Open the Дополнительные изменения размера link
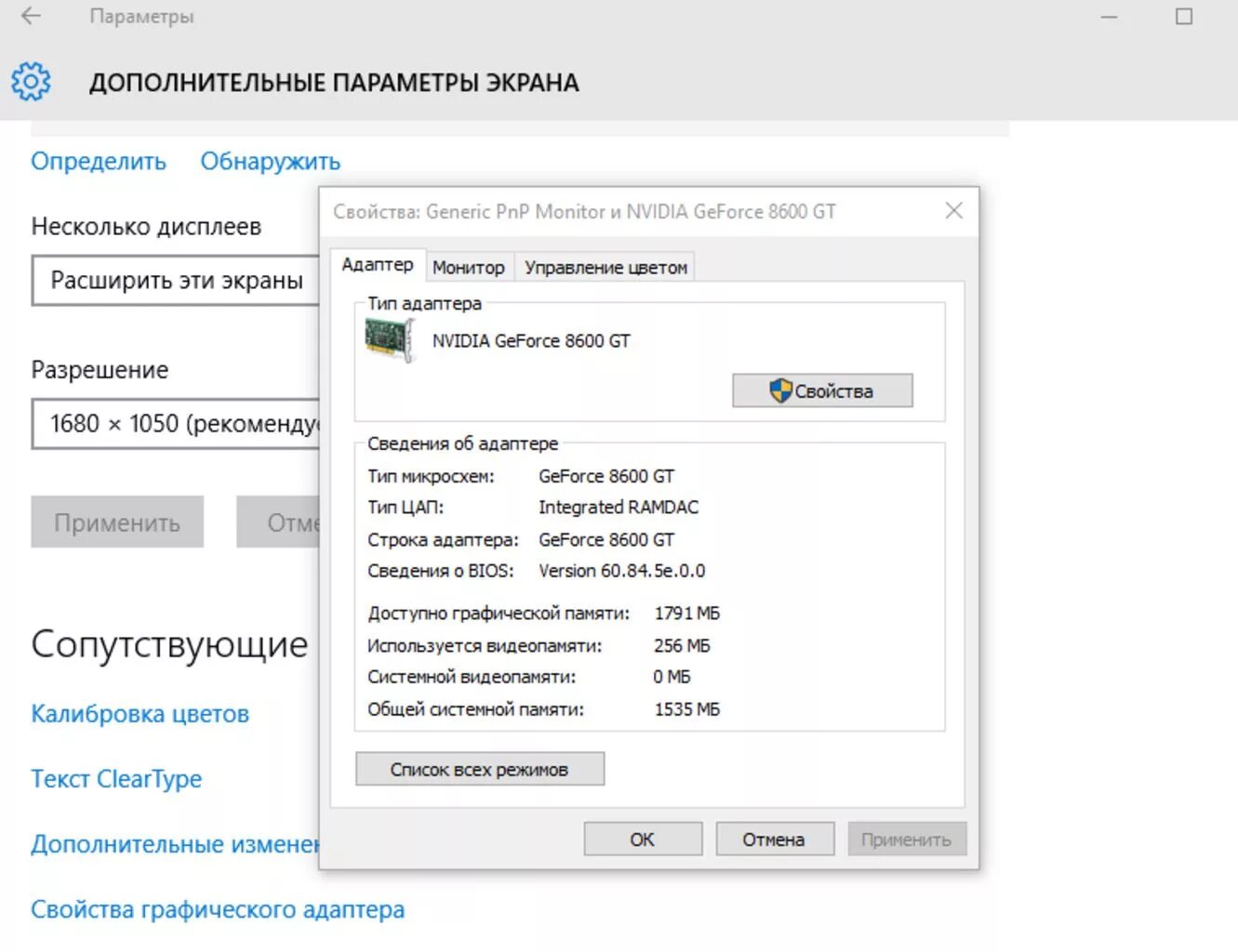This screenshot has height=952, width=1238. point(175,844)
